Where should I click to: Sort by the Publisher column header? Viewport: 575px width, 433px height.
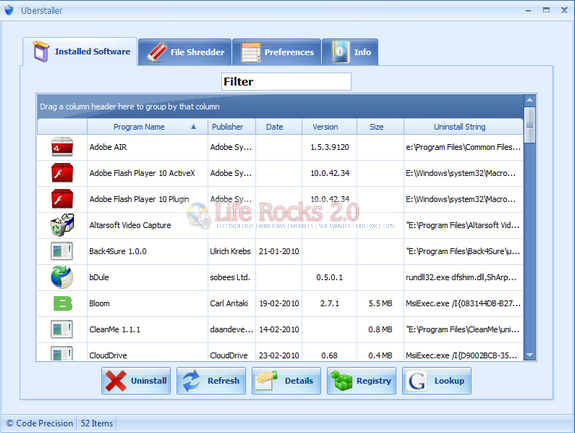click(x=232, y=127)
